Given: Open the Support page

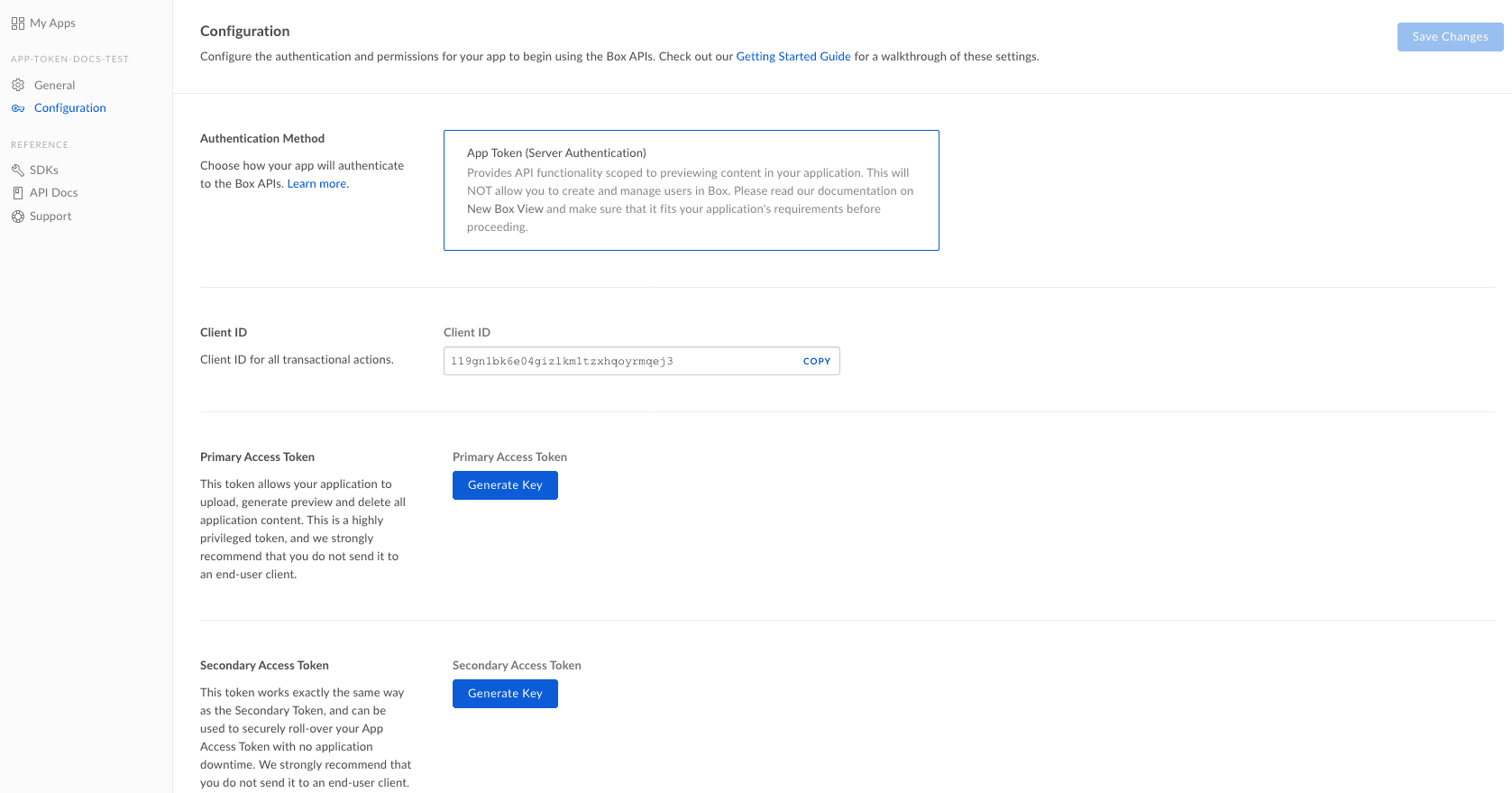Looking at the screenshot, I should click(x=50, y=217).
